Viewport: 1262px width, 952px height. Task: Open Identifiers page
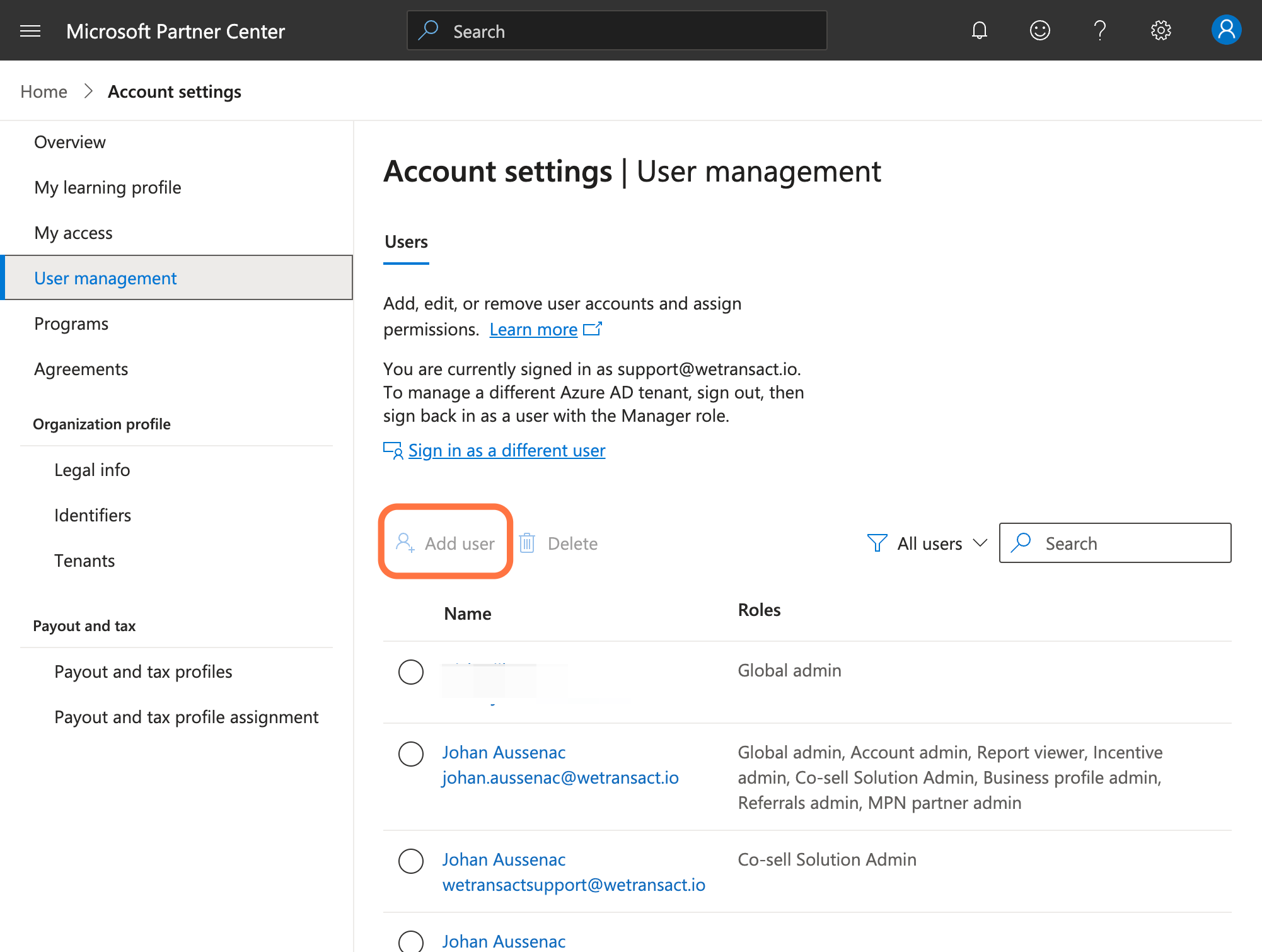click(x=93, y=516)
